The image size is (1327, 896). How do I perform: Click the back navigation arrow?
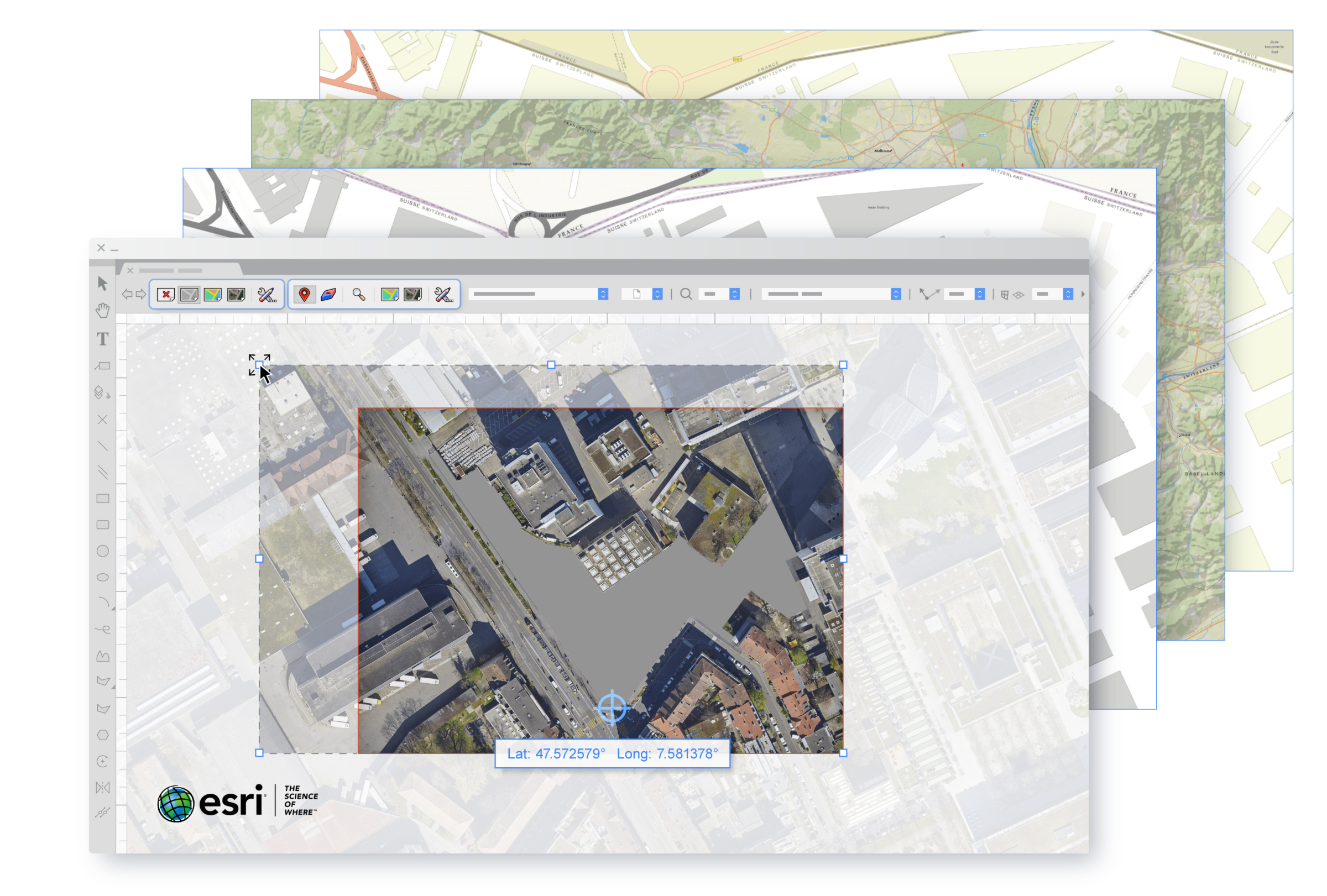point(127,295)
